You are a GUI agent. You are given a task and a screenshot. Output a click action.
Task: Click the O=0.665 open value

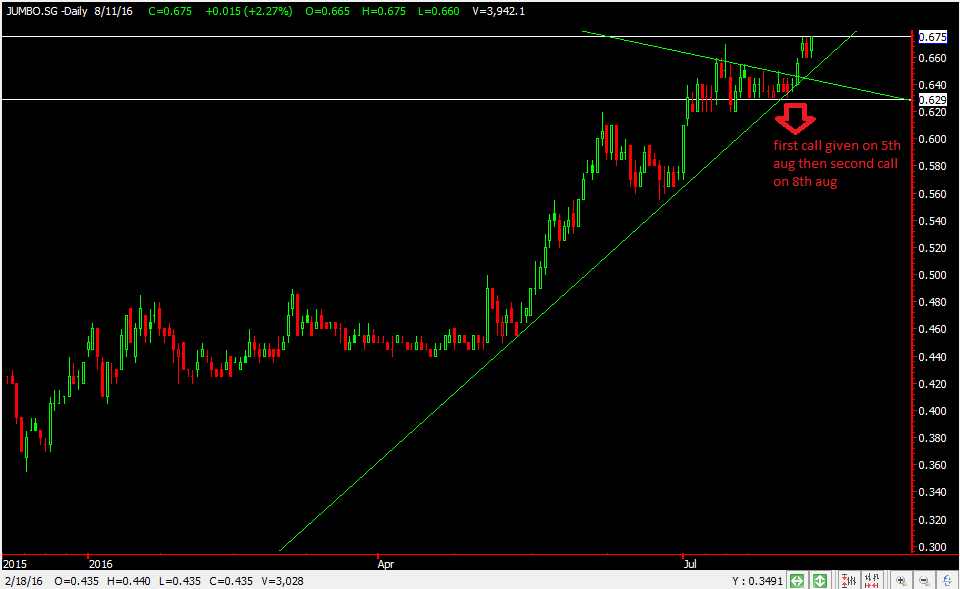coord(328,11)
